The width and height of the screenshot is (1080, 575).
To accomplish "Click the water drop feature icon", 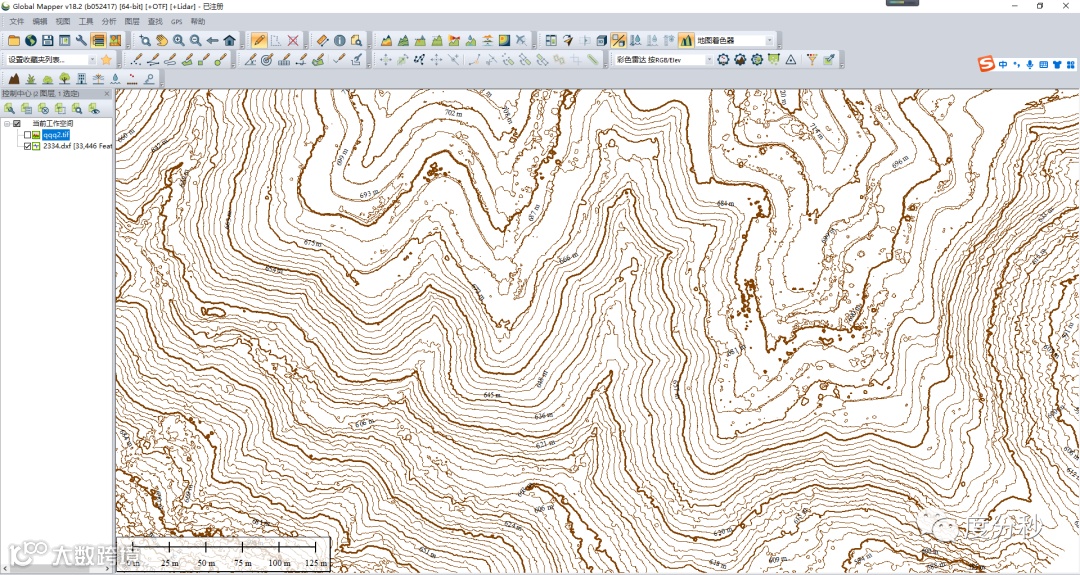I will [115, 79].
